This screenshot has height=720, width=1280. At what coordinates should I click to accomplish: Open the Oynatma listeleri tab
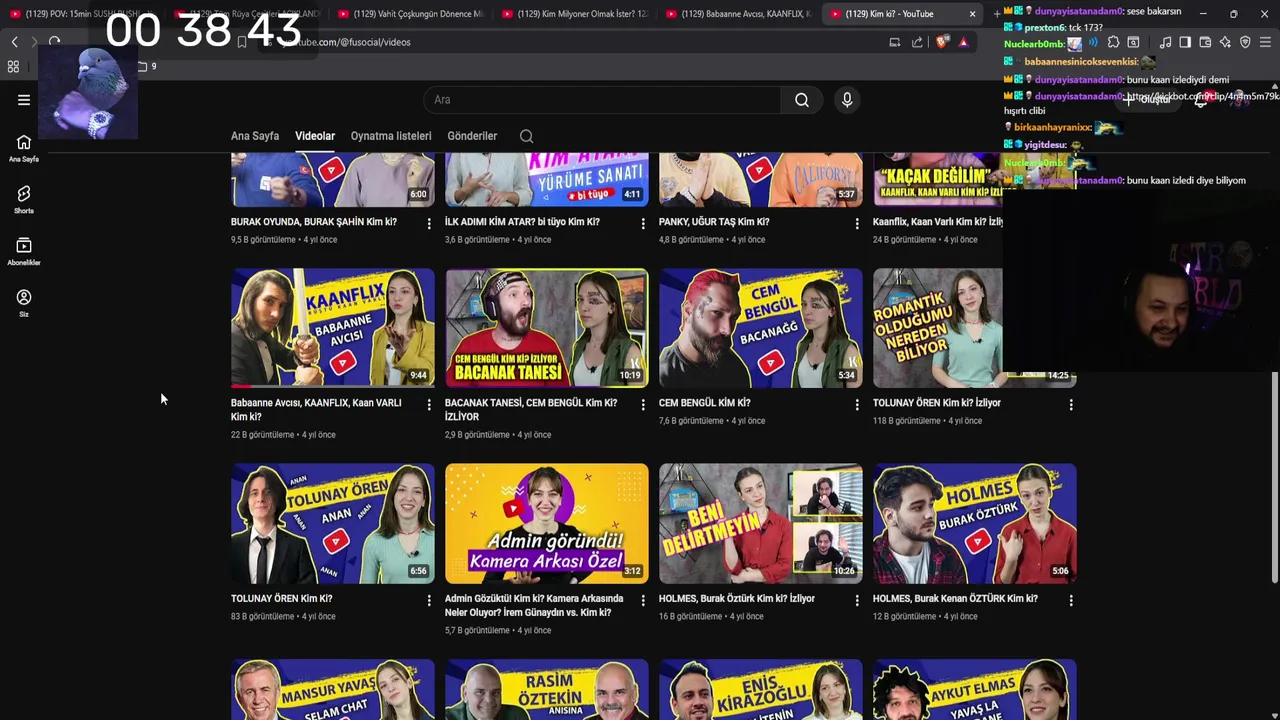pos(391,136)
